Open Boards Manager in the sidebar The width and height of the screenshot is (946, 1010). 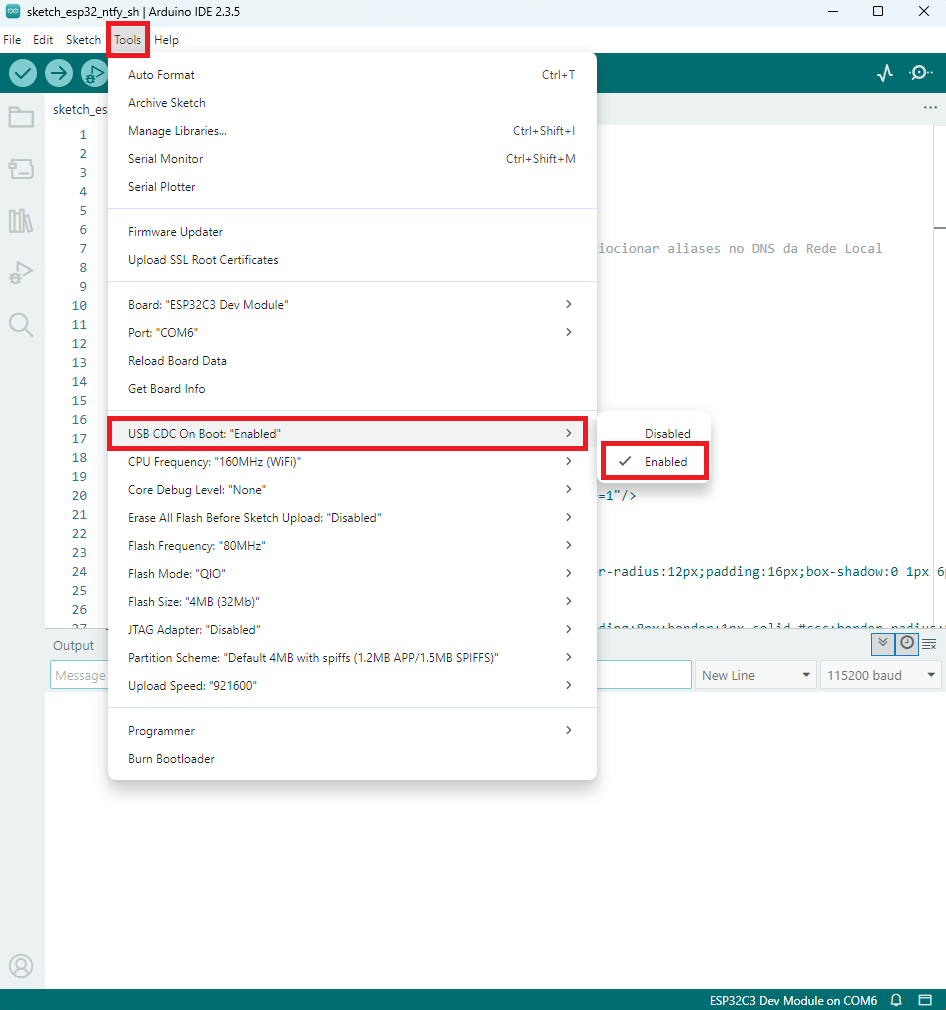click(x=21, y=169)
